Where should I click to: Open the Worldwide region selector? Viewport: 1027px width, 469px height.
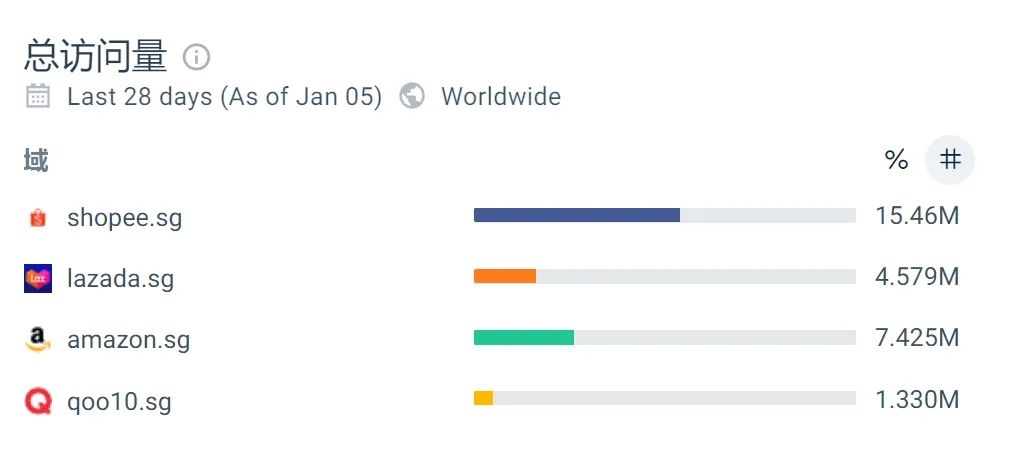point(501,96)
